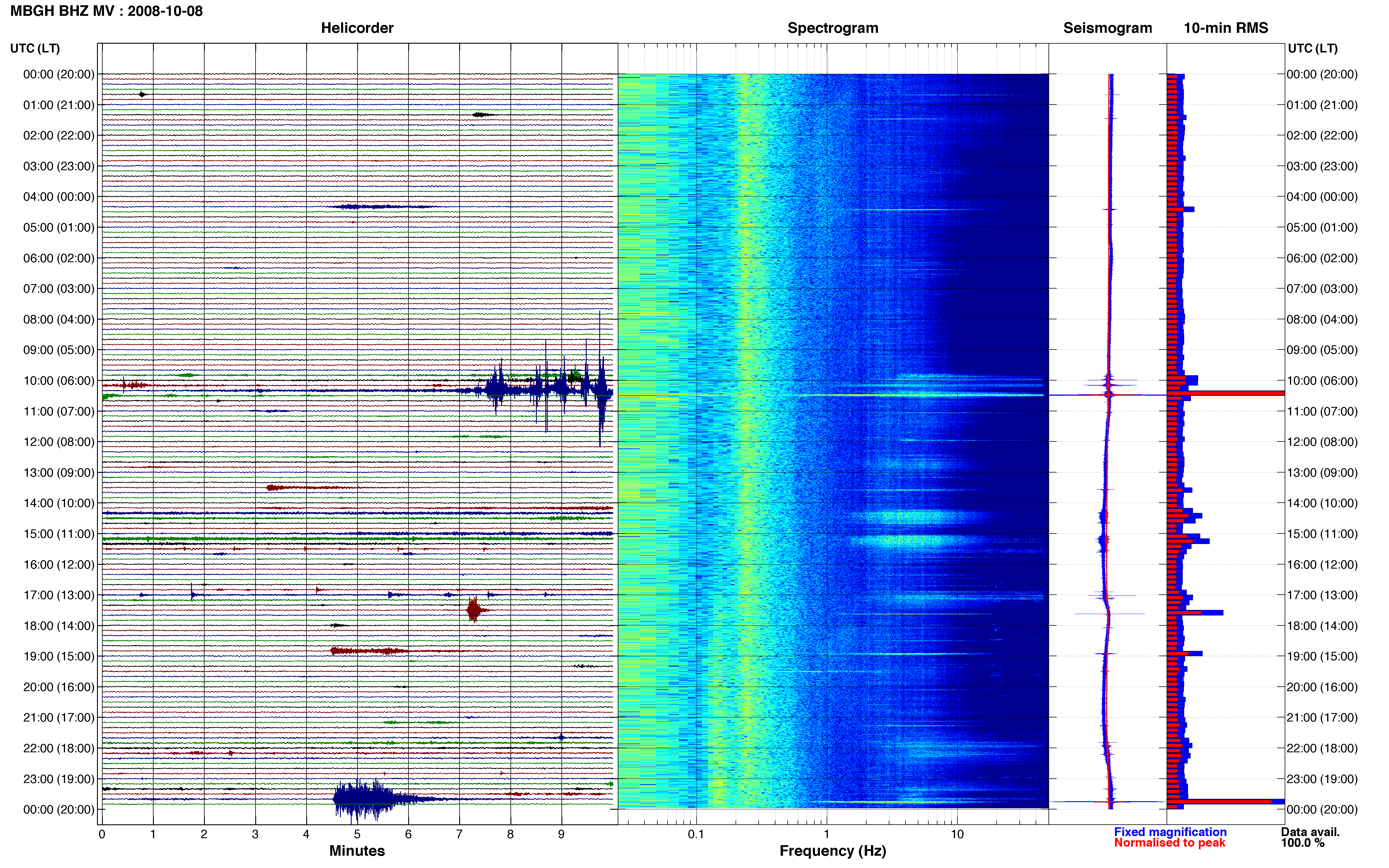
Task: Click the tall RMS bar near 17:30 UTC
Action: point(1194,613)
